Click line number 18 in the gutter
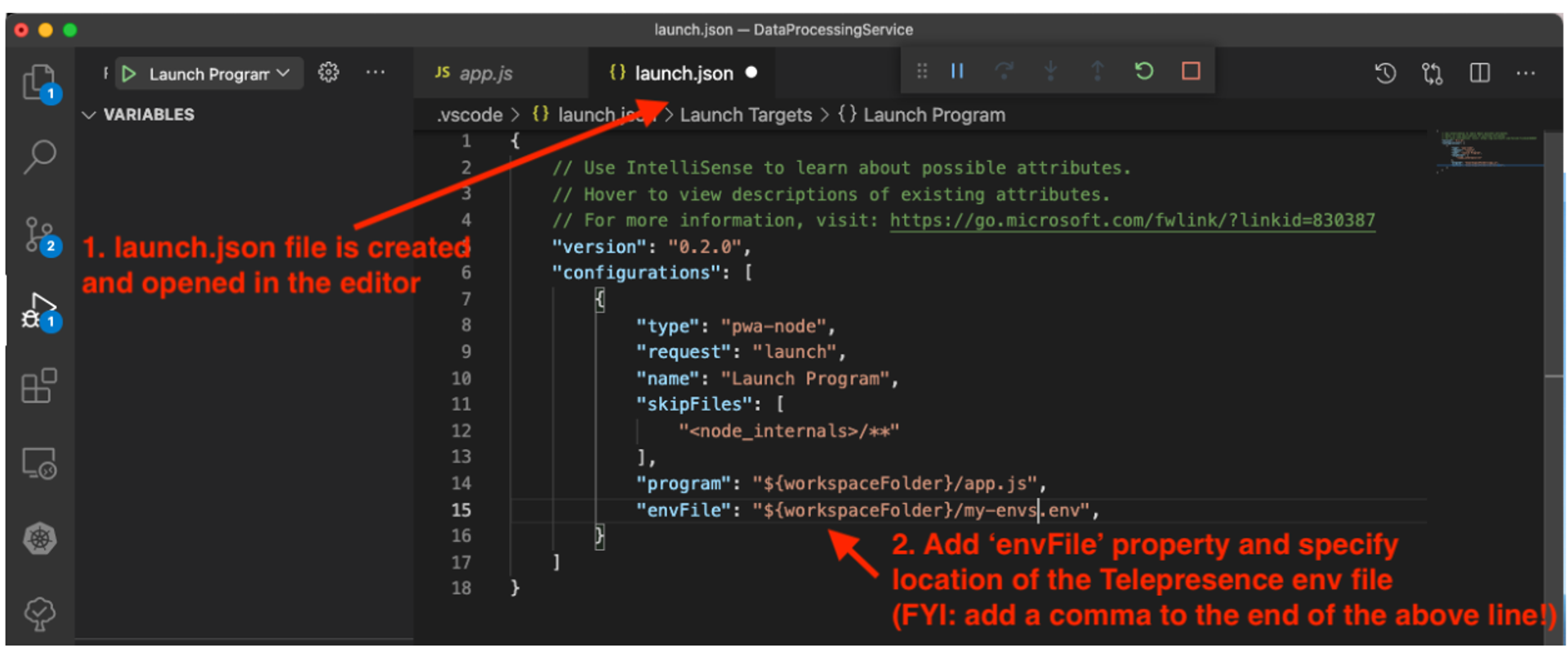This screenshot has width=1568, height=650. tap(461, 588)
